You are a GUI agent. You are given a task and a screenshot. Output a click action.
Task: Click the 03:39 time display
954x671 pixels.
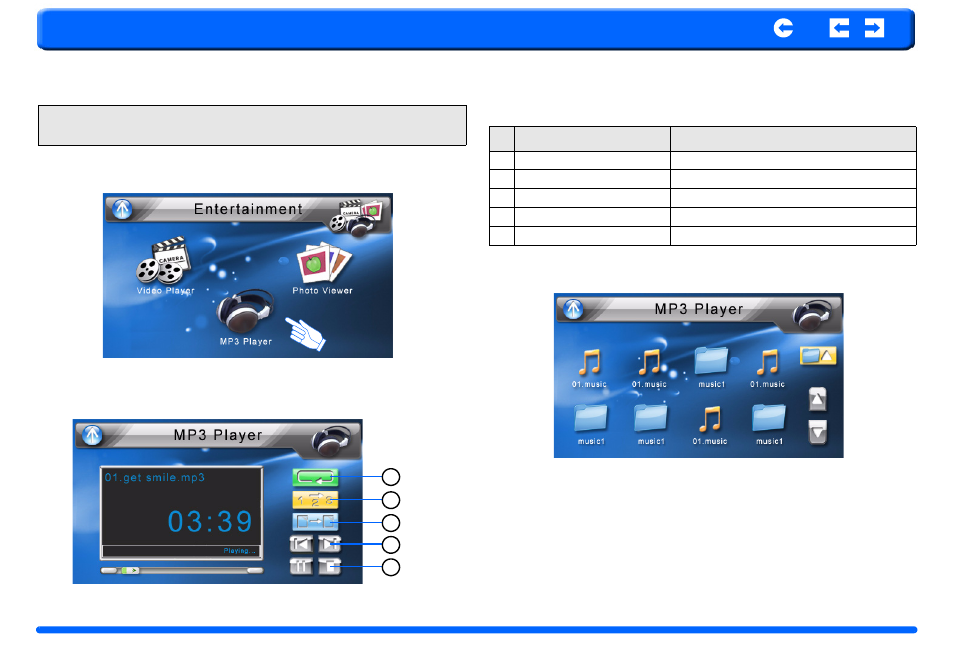210,521
